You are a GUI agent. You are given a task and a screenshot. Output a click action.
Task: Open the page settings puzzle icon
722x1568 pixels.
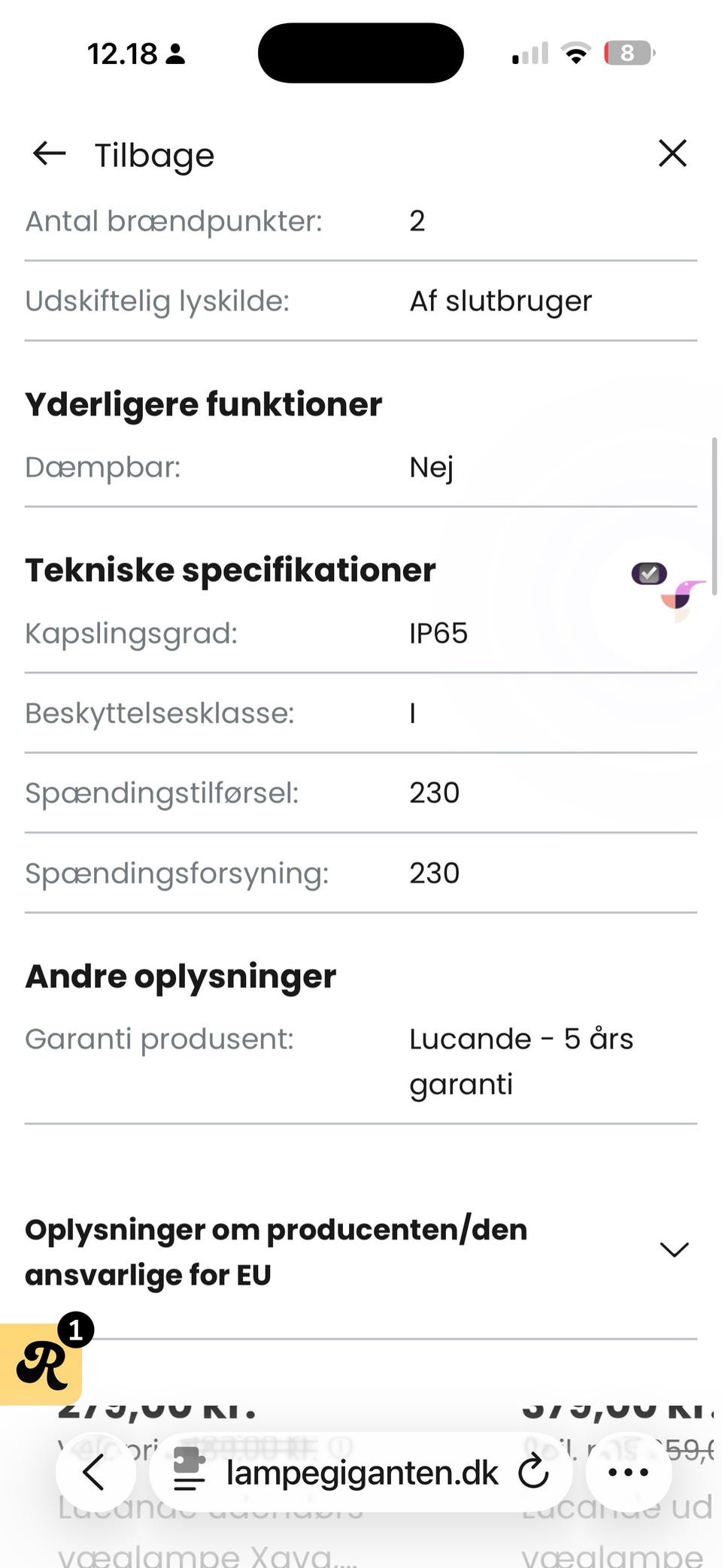click(189, 1470)
